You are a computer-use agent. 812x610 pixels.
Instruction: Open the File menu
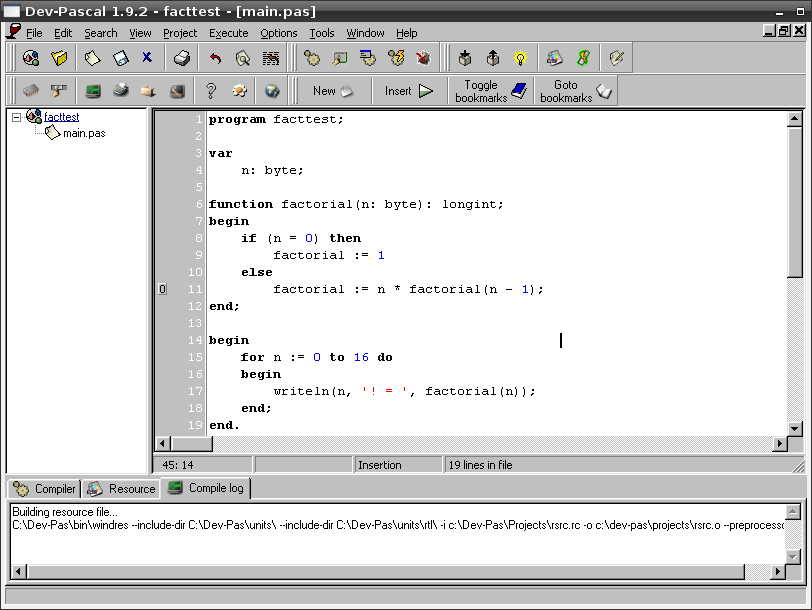click(x=34, y=33)
